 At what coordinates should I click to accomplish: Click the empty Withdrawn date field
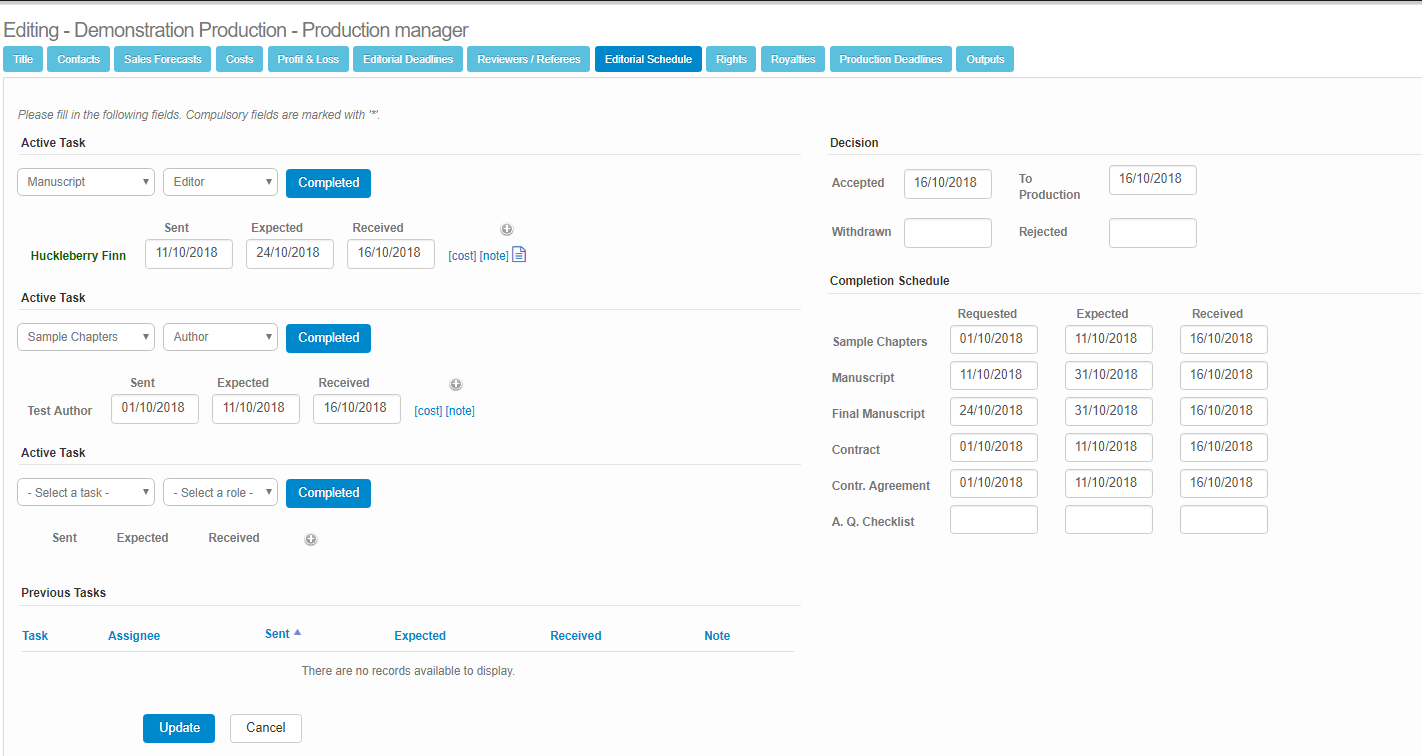947,233
